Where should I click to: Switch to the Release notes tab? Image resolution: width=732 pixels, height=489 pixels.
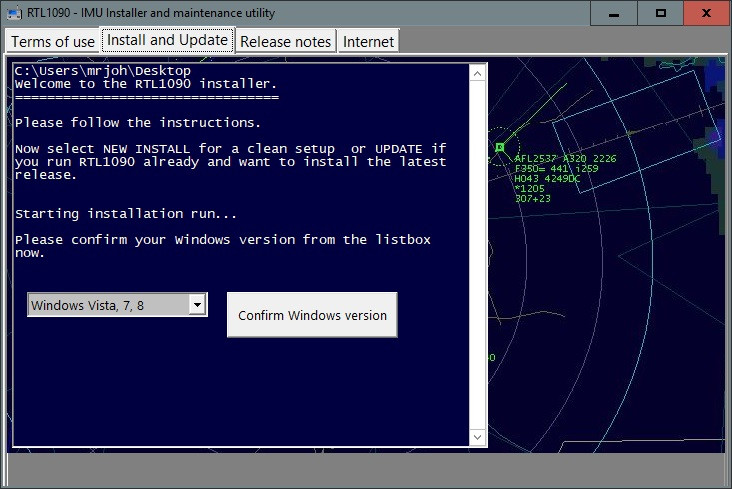286,42
